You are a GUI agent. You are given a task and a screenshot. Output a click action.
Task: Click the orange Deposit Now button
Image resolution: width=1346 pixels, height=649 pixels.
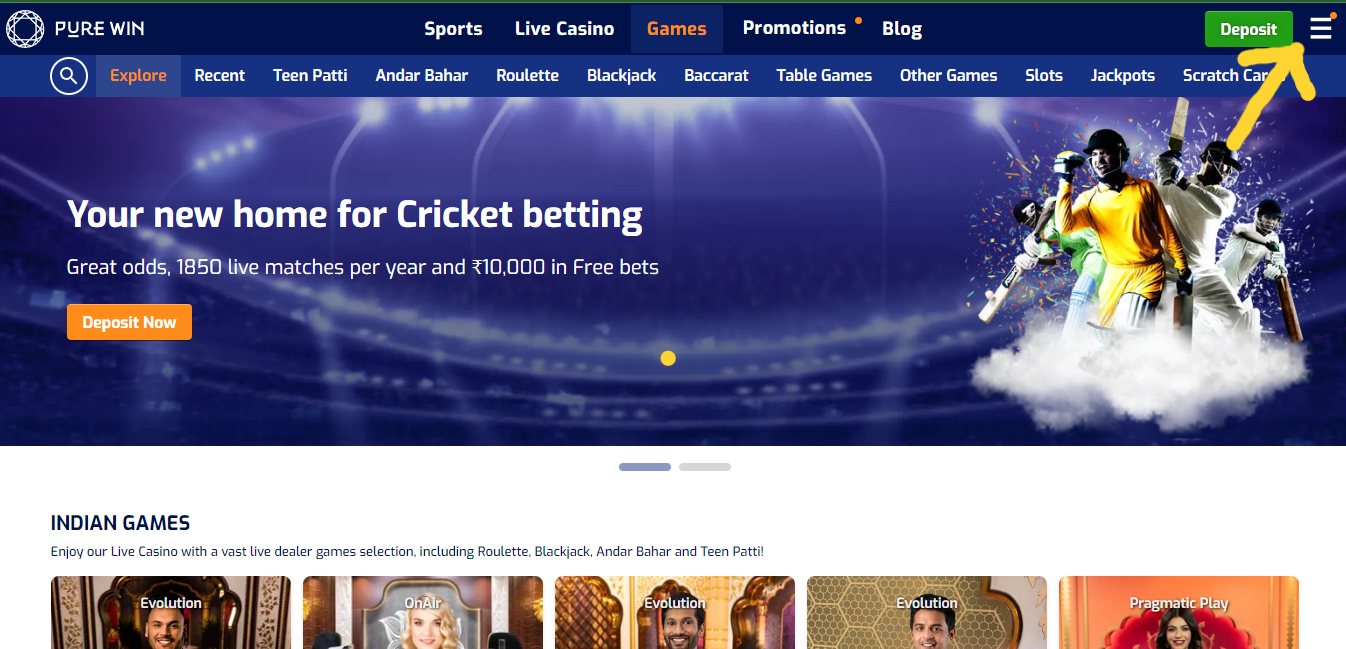(129, 322)
